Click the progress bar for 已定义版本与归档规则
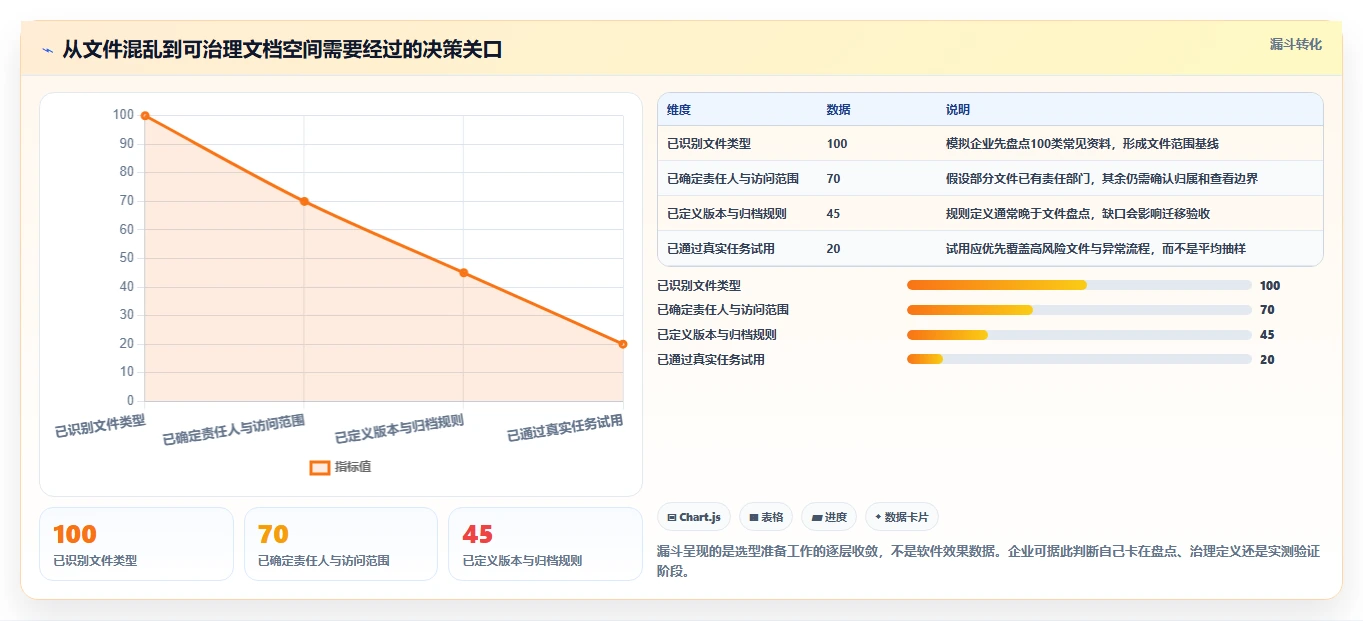The width and height of the screenshot is (1363, 621). point(1079,335)
